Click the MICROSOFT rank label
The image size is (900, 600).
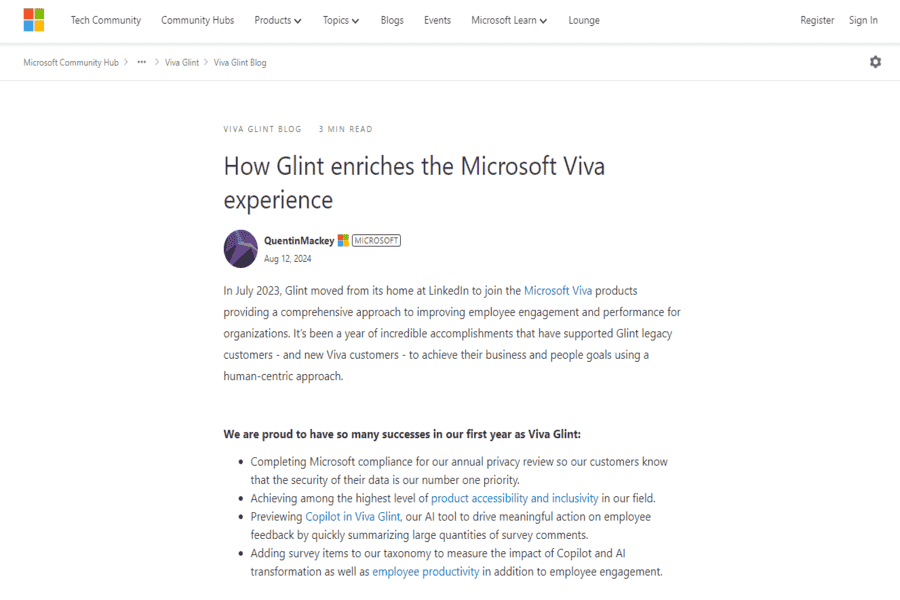click(376, 241)
